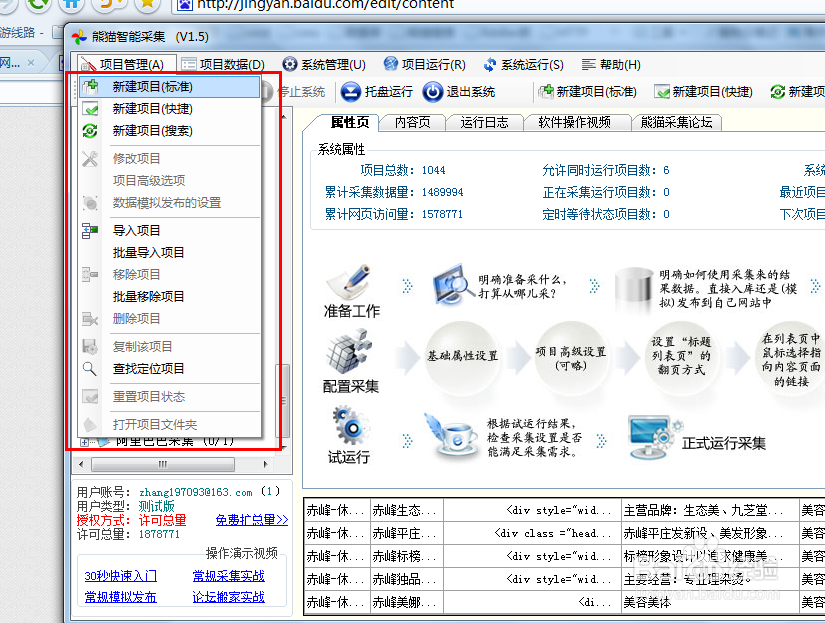The width and height of the screenshot is (825, 623).
Task: Click table cell 赤峰独品...
Action: point(407,579)
